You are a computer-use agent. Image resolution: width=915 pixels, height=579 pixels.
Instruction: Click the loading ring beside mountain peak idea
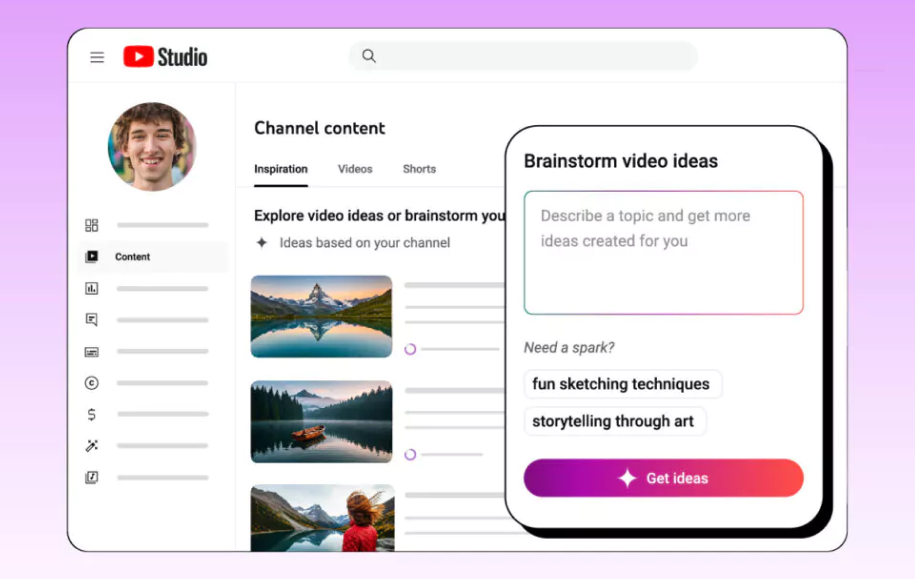pos(410,349)
